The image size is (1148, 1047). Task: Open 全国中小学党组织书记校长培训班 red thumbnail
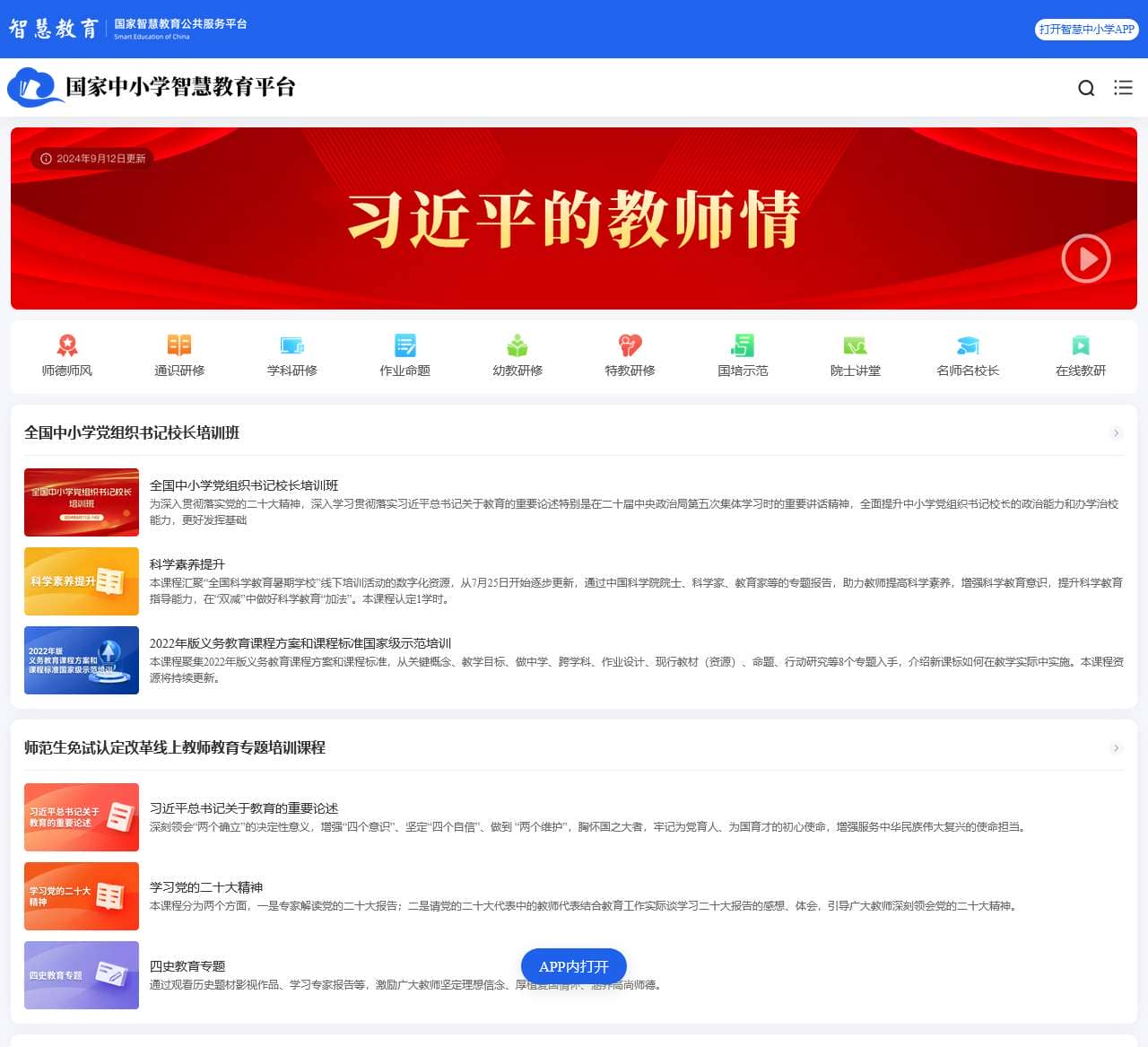click(x=82, y=502)
